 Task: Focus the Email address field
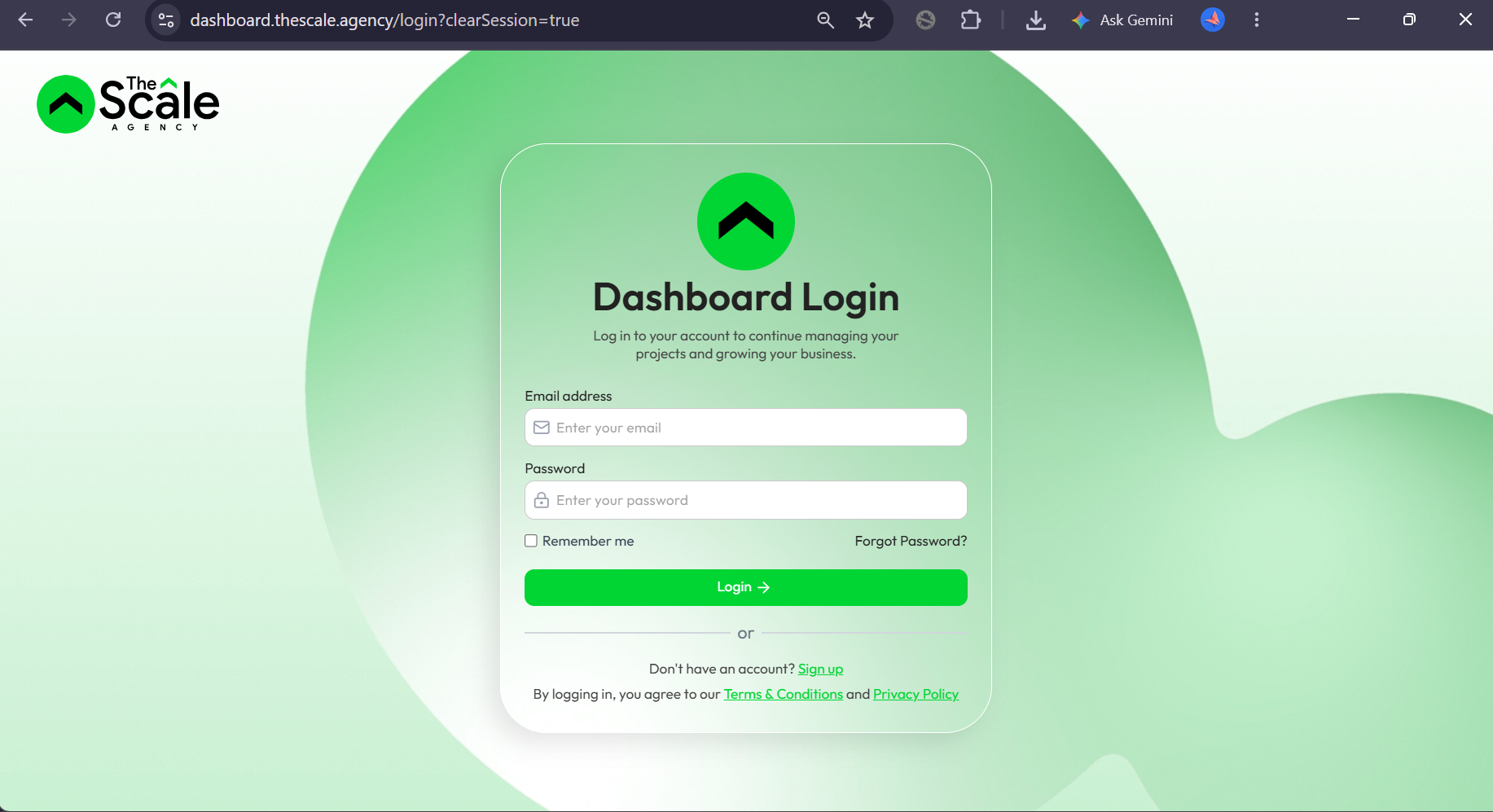coord(746,428)
